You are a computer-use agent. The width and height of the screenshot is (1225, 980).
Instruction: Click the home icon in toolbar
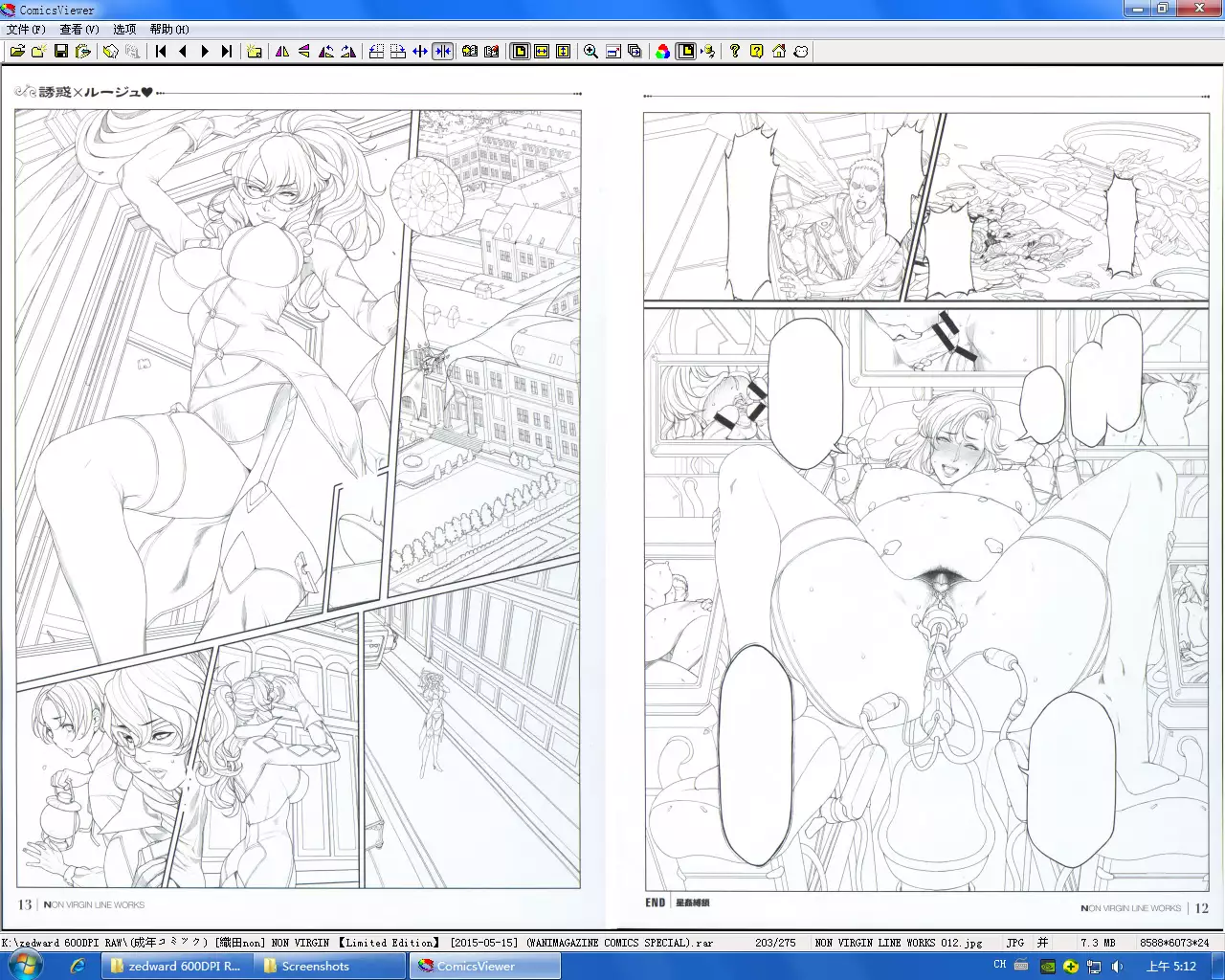click(779, 52)
